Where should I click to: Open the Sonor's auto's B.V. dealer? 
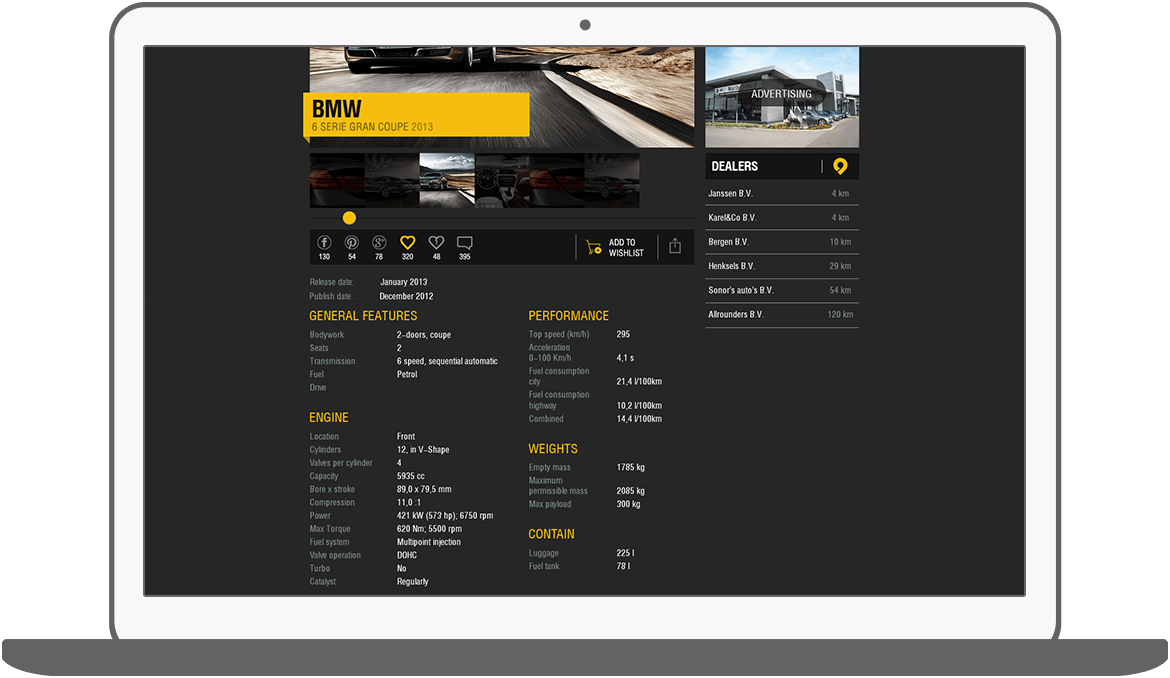click(x=782, y=290)
